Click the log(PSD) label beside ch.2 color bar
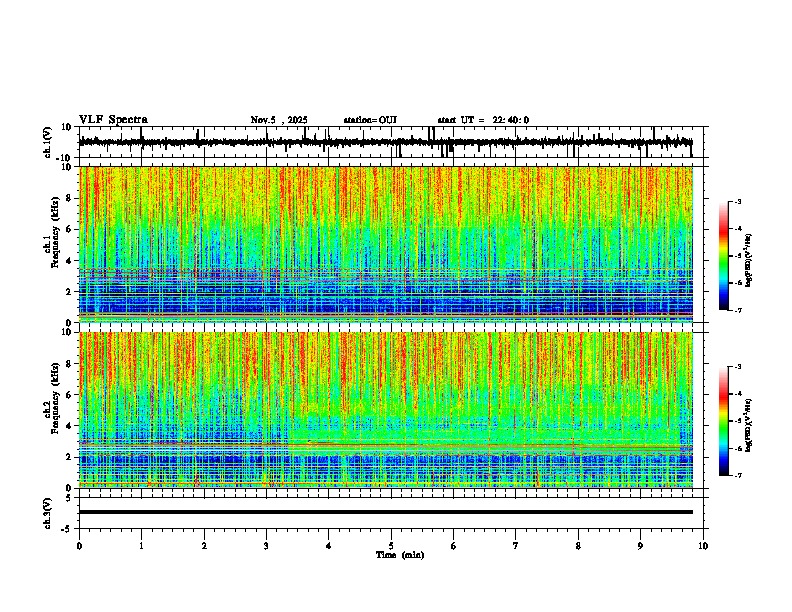The width and height of the screenshot is (792, 612). [749, 425]
